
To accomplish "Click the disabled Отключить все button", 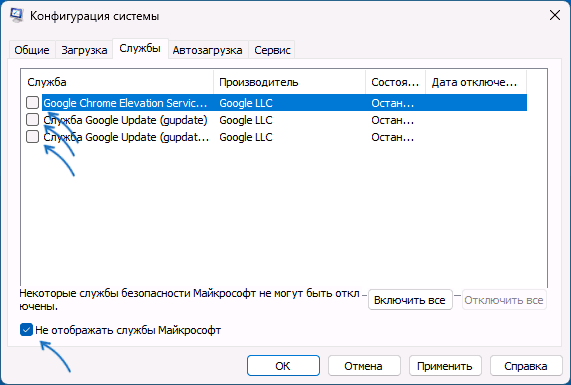I will (504, 300).
